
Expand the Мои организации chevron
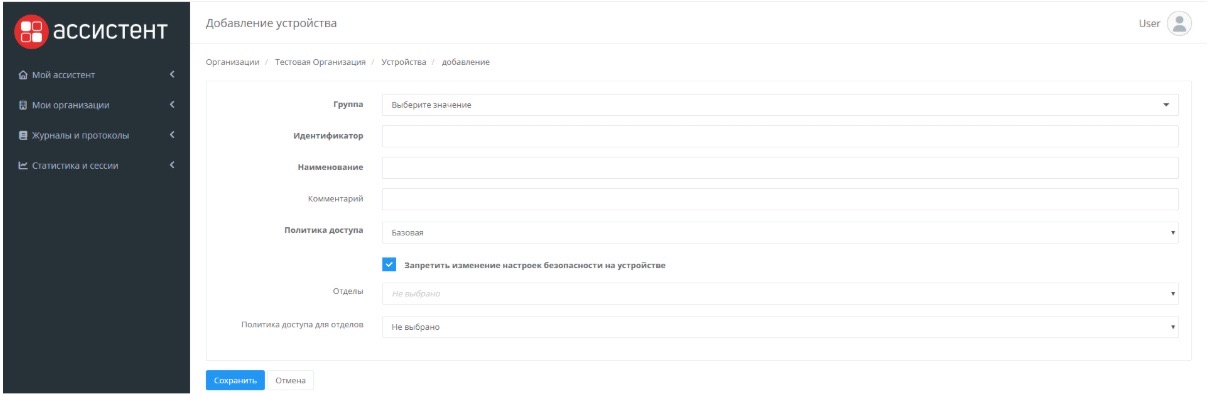point(172,105)
